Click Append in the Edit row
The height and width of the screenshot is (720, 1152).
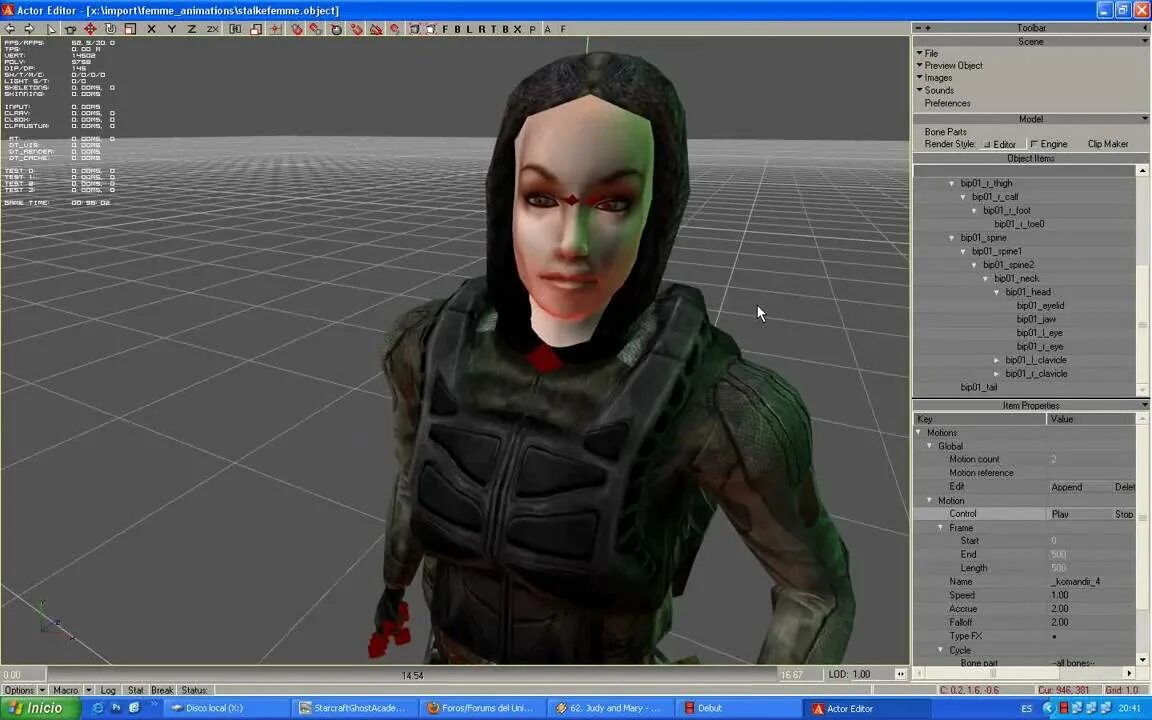tap(1067, 487)
